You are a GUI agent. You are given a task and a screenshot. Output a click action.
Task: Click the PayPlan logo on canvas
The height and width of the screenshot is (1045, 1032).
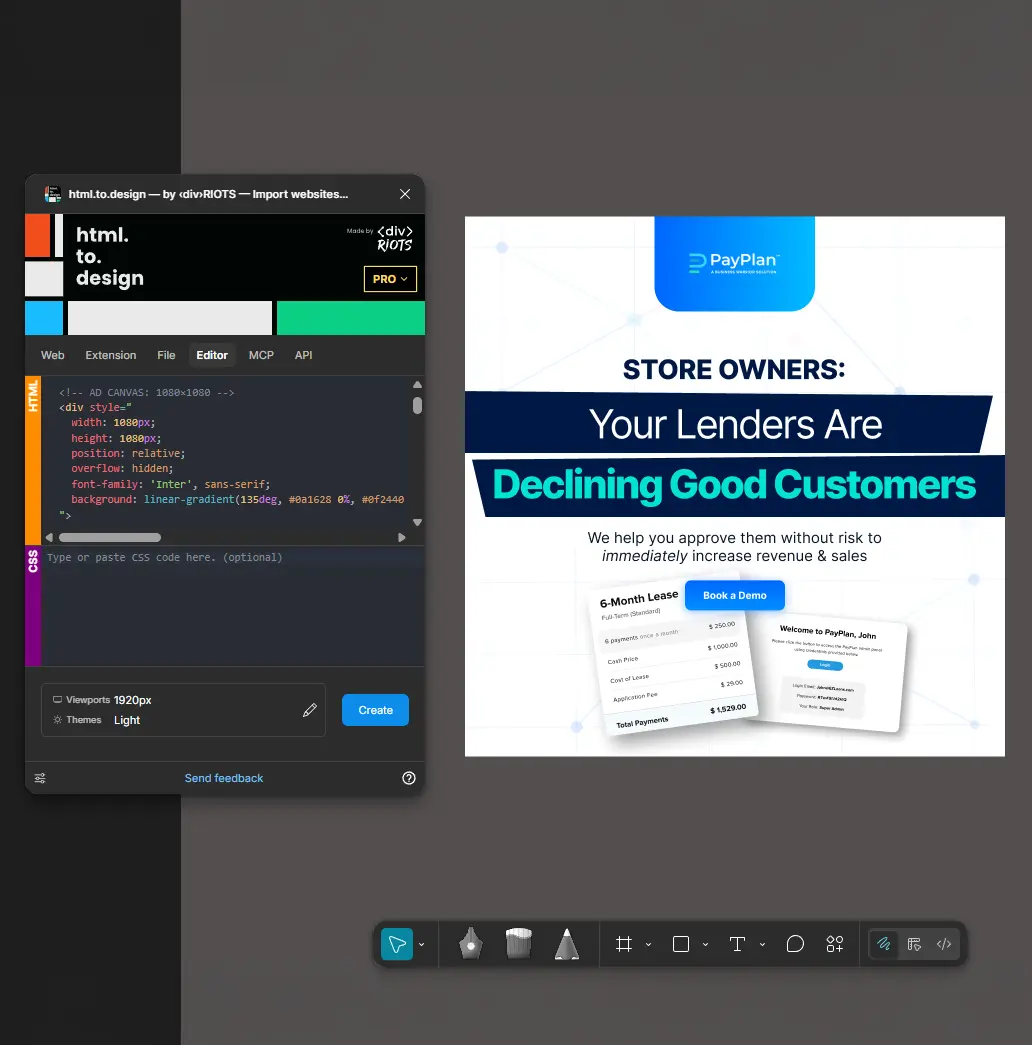pyautogui.click(x=735, y=263)
